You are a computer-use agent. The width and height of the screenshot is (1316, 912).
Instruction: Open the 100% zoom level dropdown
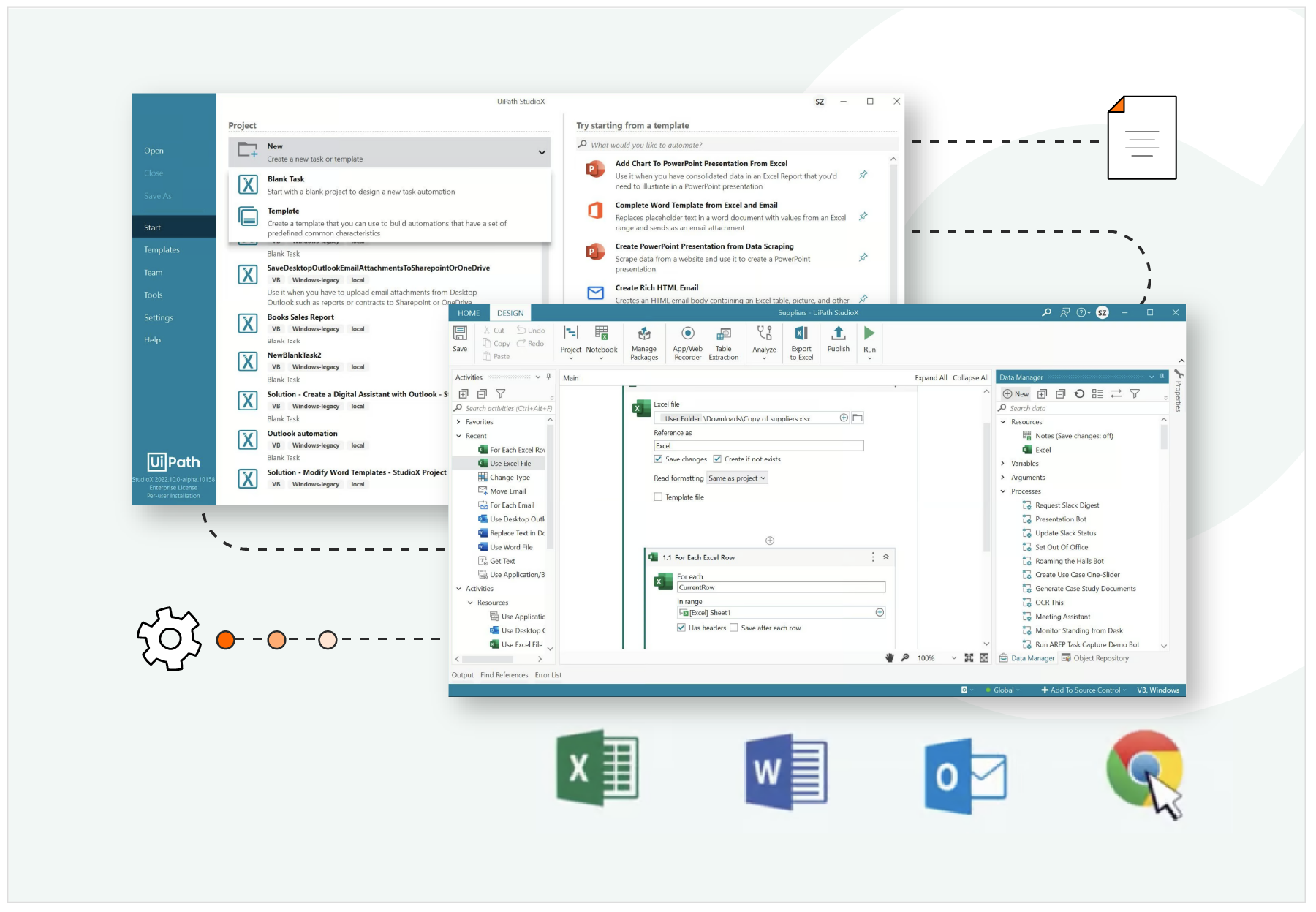[x=954, y=658]
